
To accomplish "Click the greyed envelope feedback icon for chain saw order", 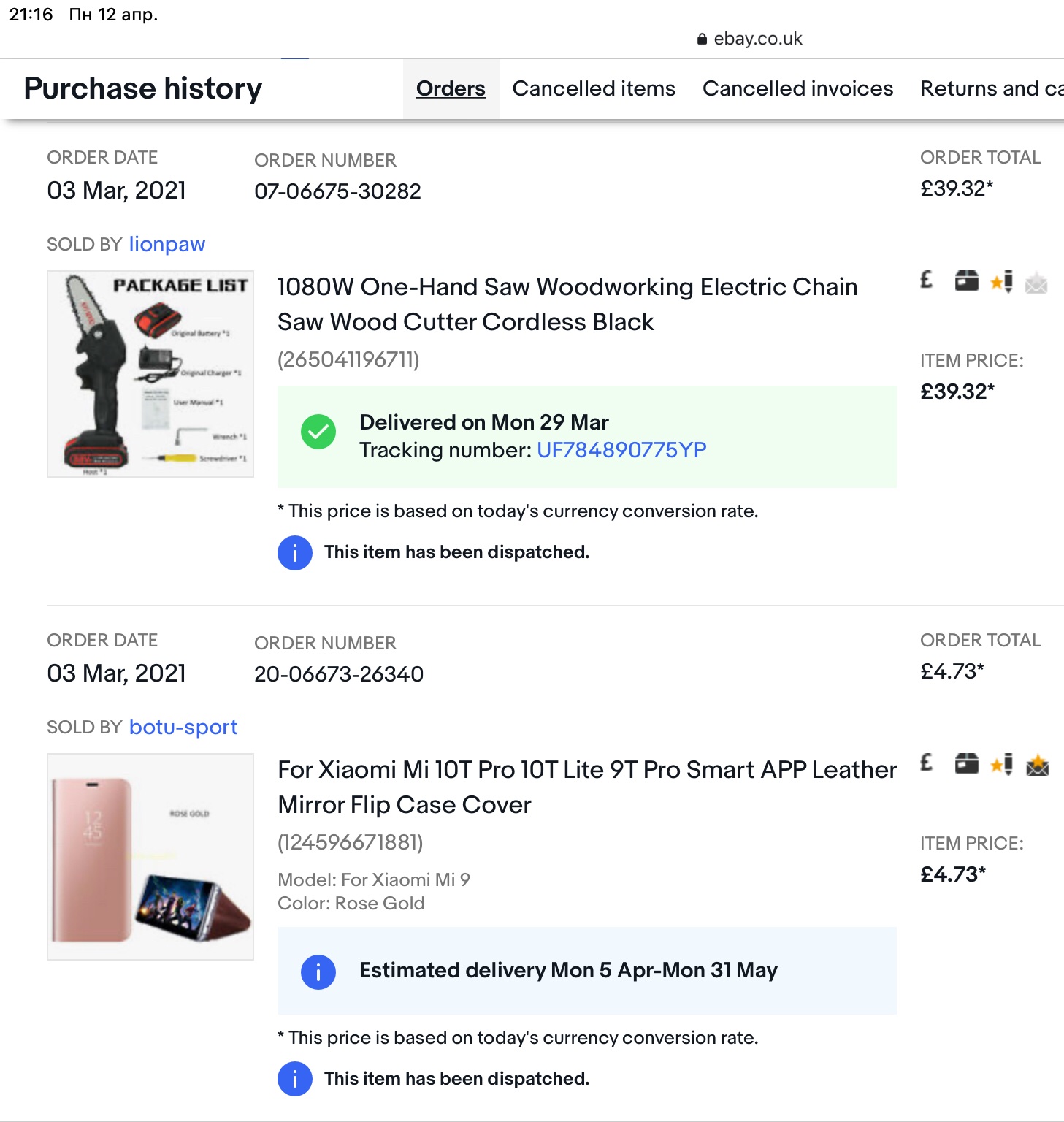I will click(1036, 283).
